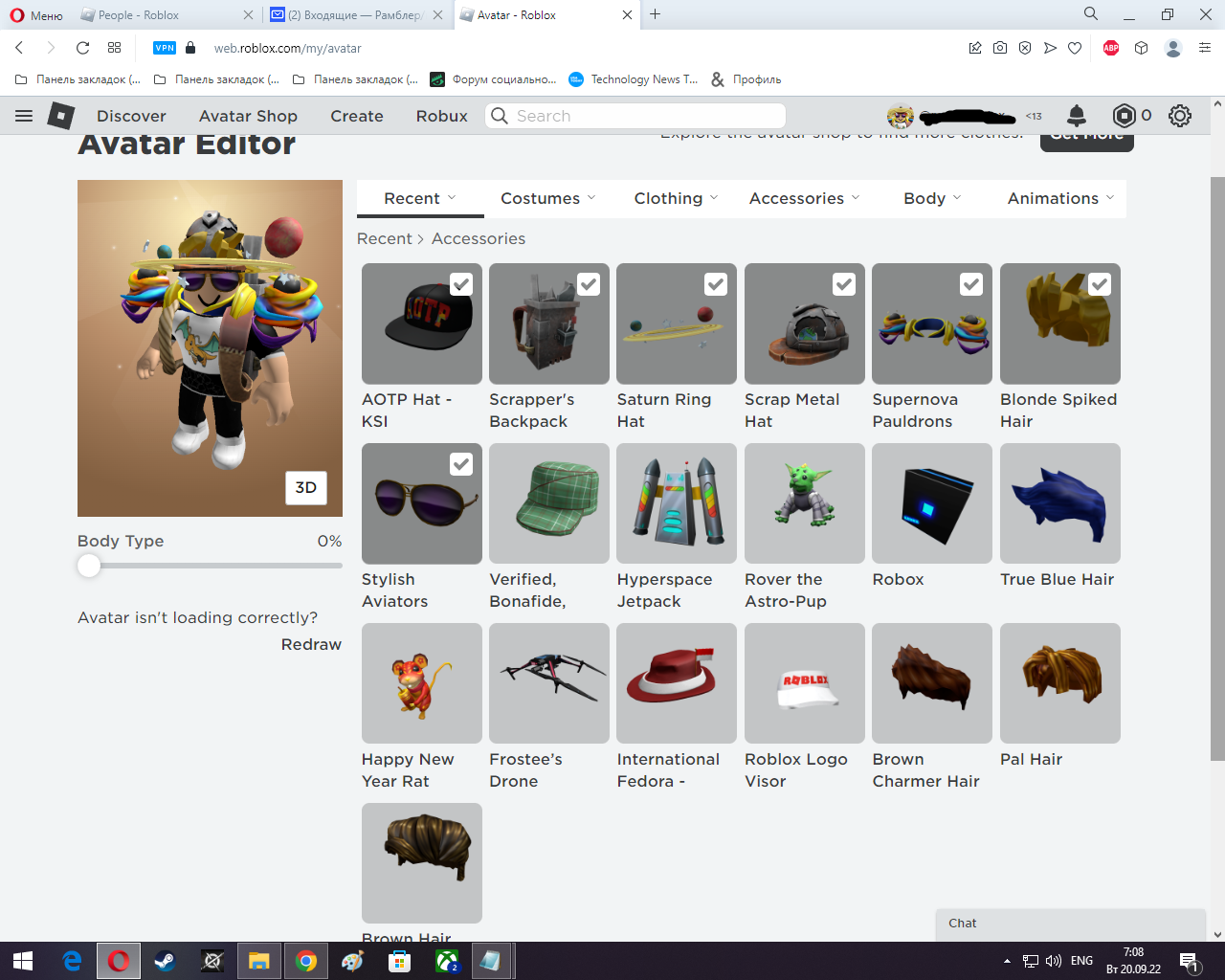Expand the Recent dropdown

click(420, 198)
